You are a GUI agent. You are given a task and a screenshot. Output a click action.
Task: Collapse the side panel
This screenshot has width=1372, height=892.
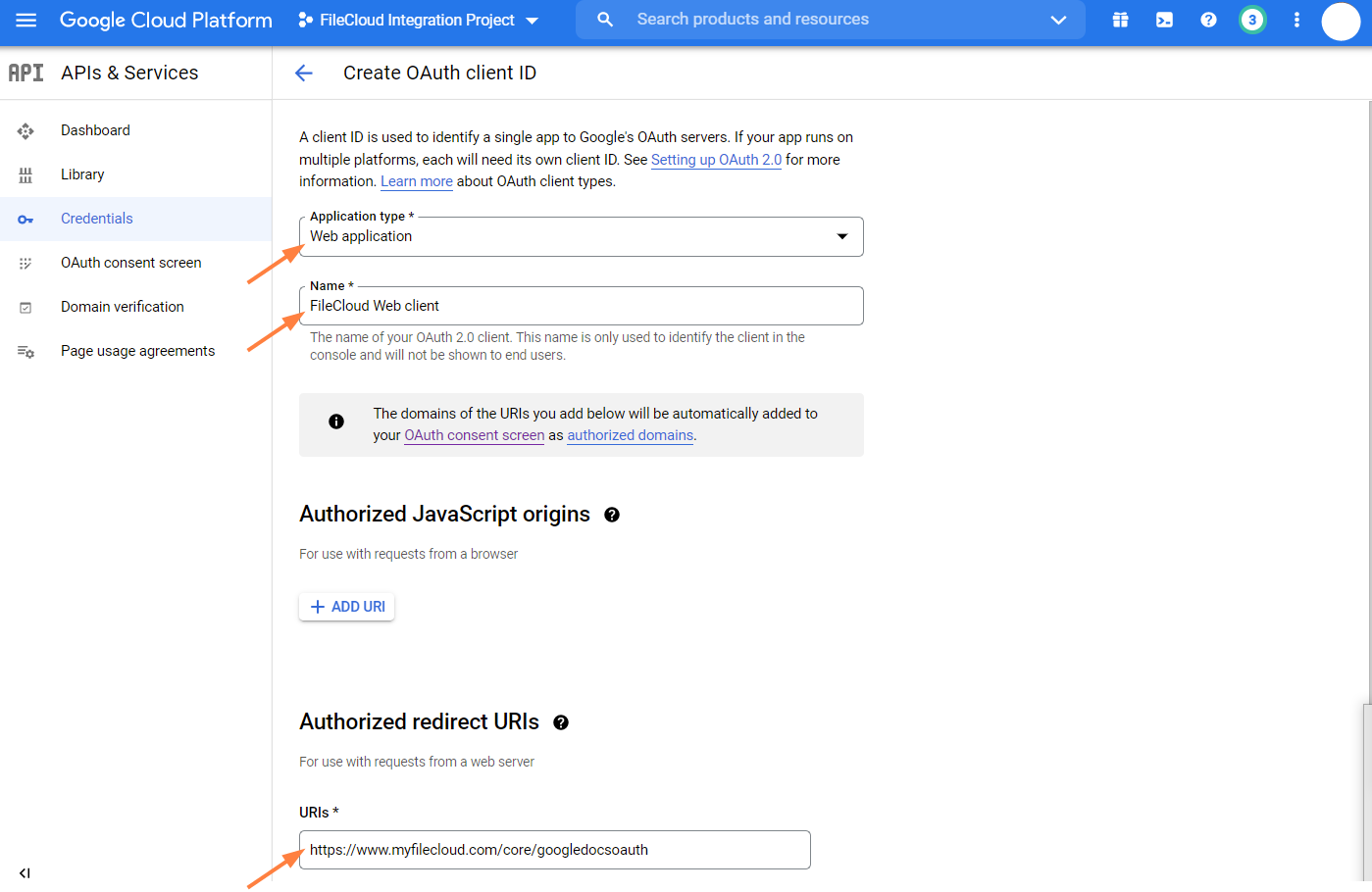pos(25,872)
